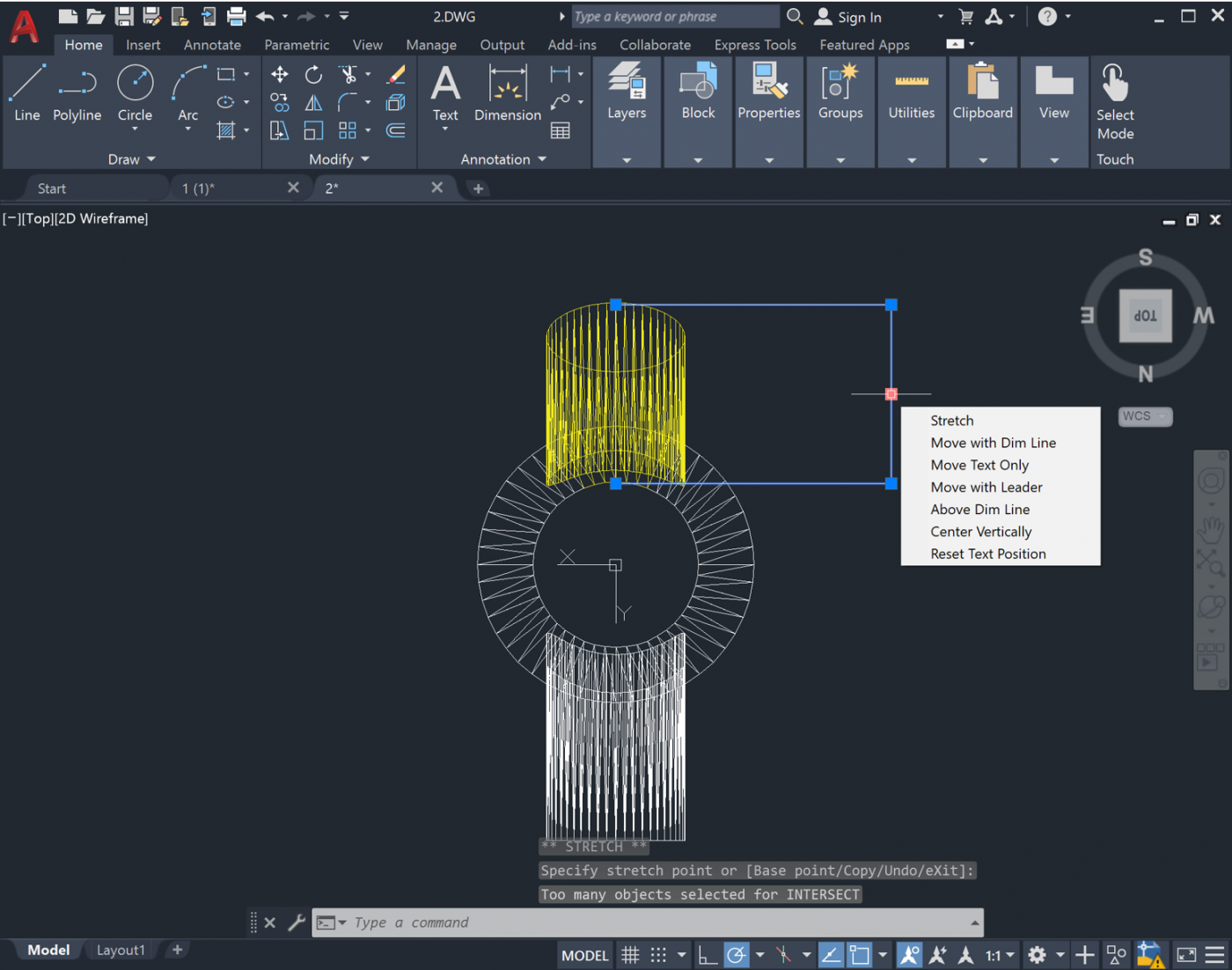Toggle Polar Tracking in status bar
Image resolution: width=1232 pixels, height=970 pixels.
click(x=737, y=955)
